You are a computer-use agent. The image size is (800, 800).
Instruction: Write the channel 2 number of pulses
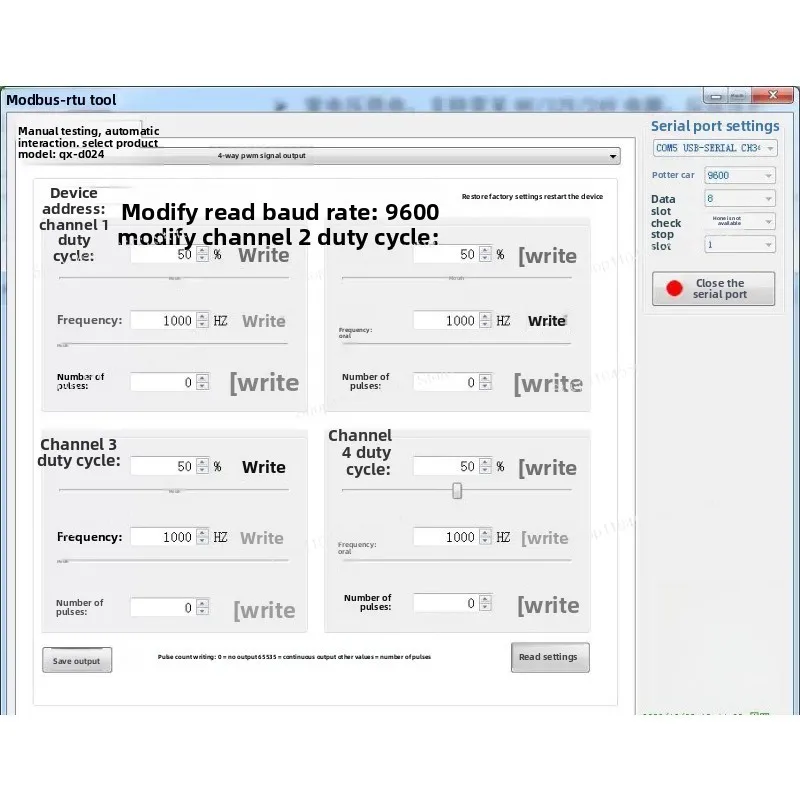548,384
